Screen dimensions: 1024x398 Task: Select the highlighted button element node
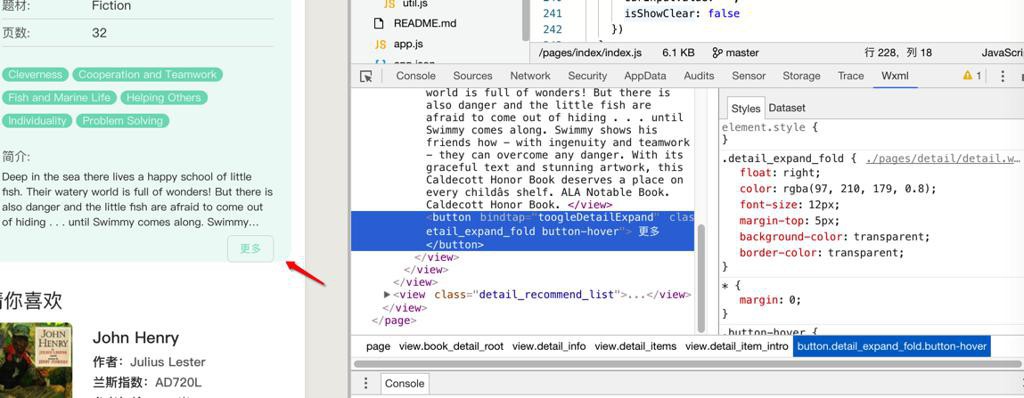[522, 231]
